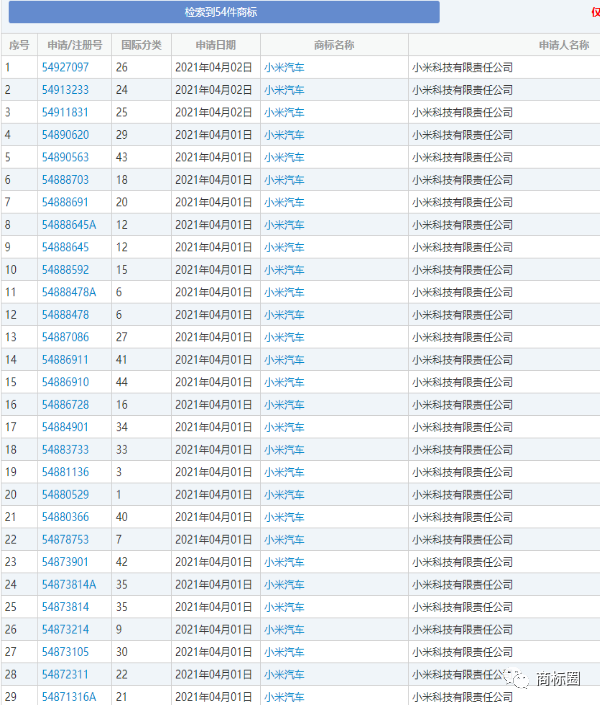600x706 pixels.
Task: Click the 商标名称 column header
Action: [334, 45]
